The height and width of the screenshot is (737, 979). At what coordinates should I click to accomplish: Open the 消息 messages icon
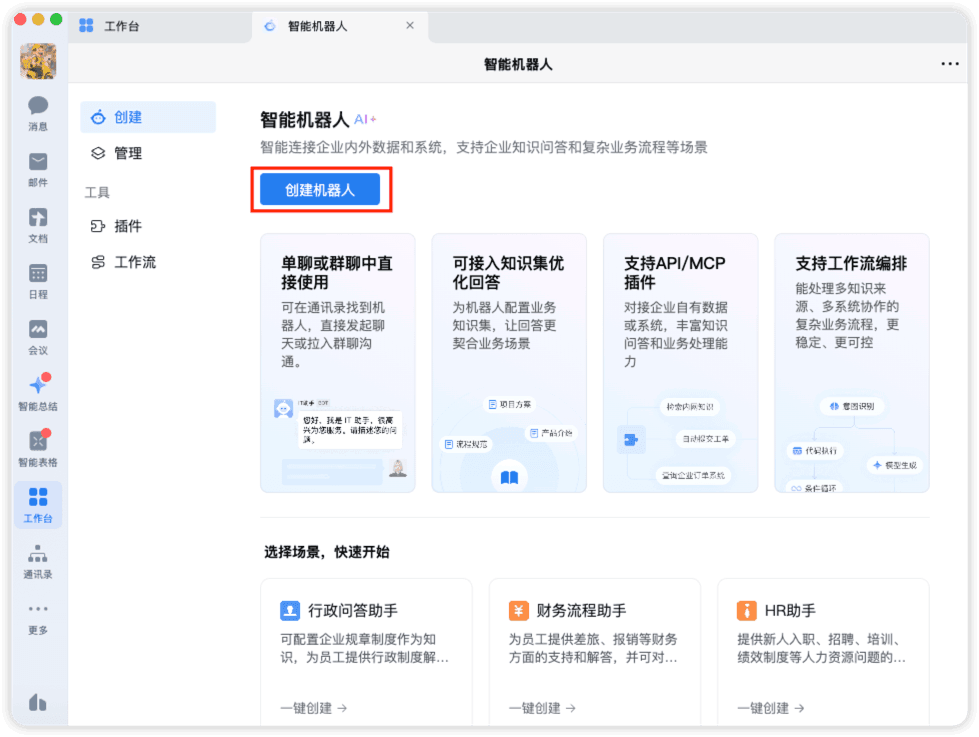37,113
